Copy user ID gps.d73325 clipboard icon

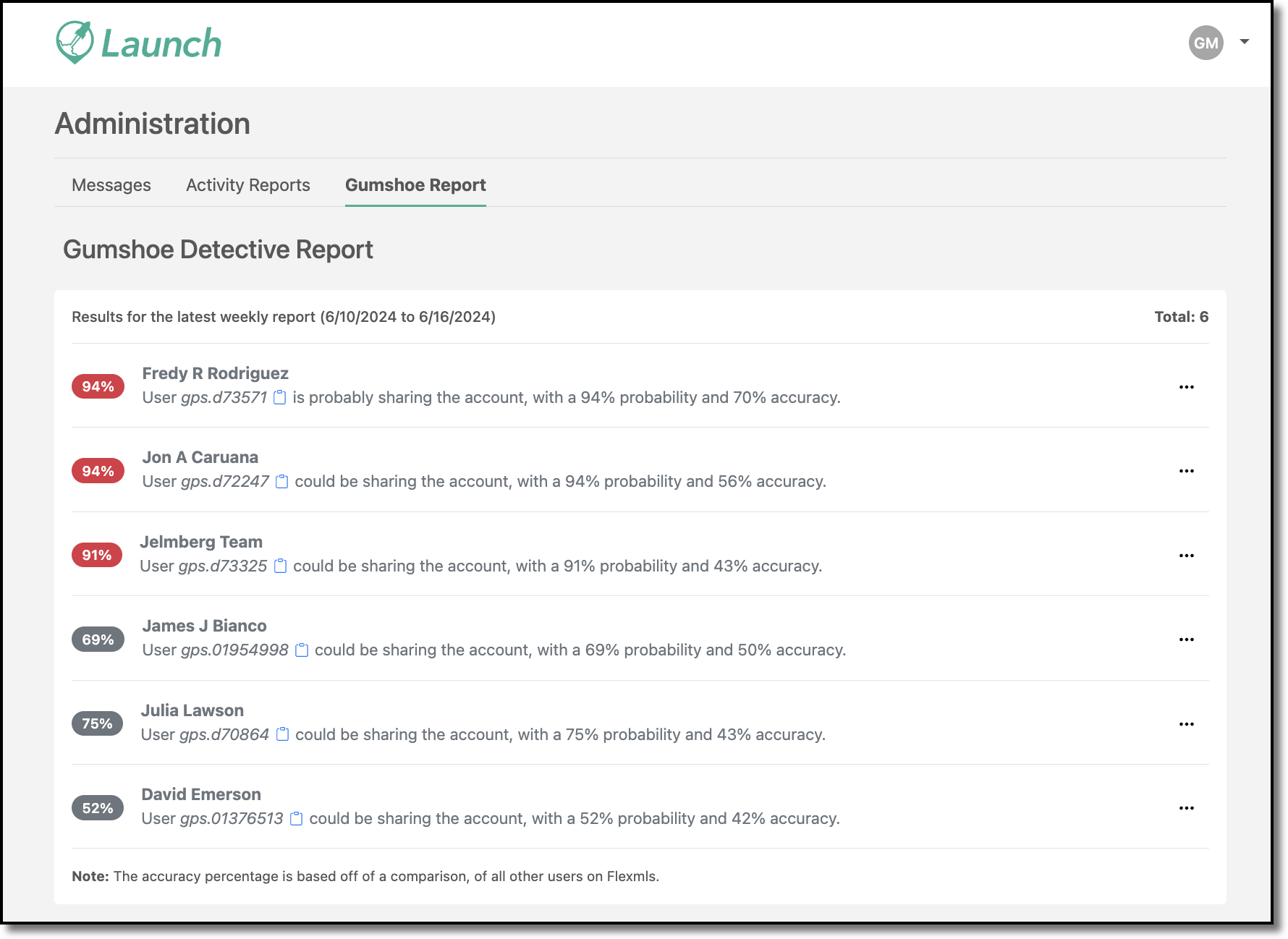pos(281,566)
